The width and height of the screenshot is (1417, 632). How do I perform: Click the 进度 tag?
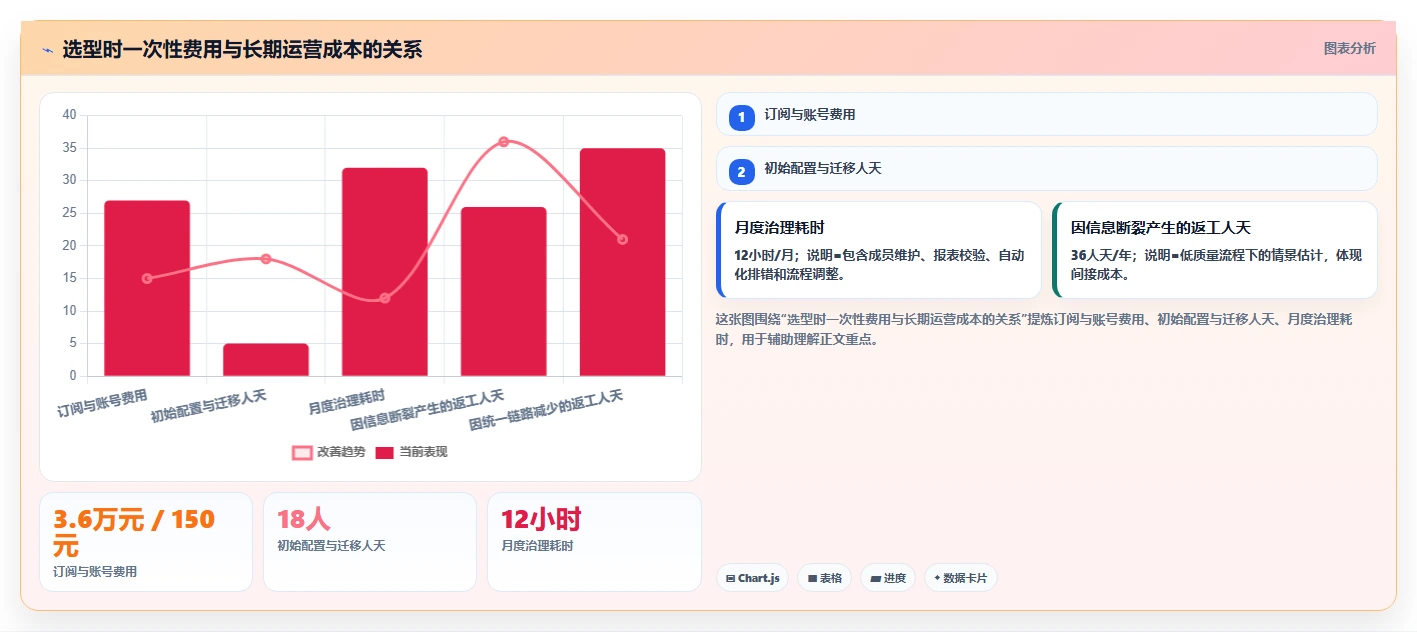[887, 578]
